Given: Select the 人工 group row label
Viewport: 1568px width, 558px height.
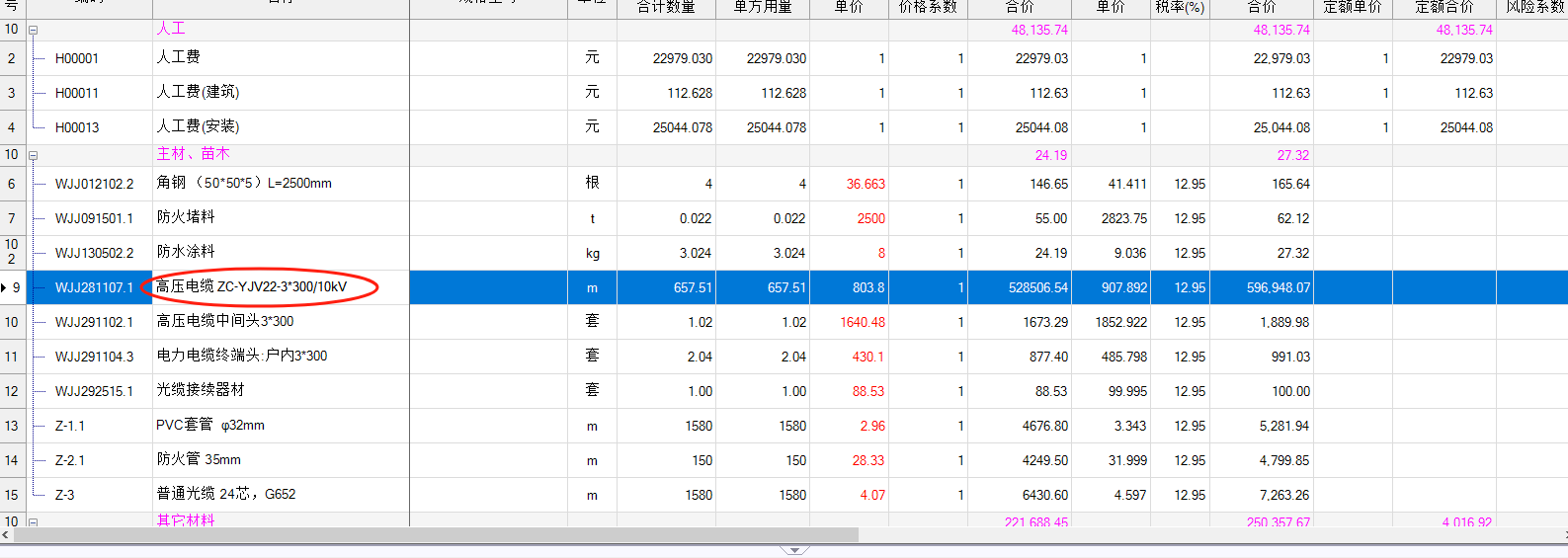Looking at the screenshot, I should [171, 29].
